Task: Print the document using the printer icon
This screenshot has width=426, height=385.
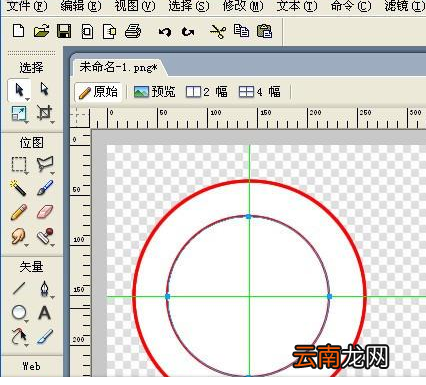Action: pyautogui.click(x=133, y=31)
